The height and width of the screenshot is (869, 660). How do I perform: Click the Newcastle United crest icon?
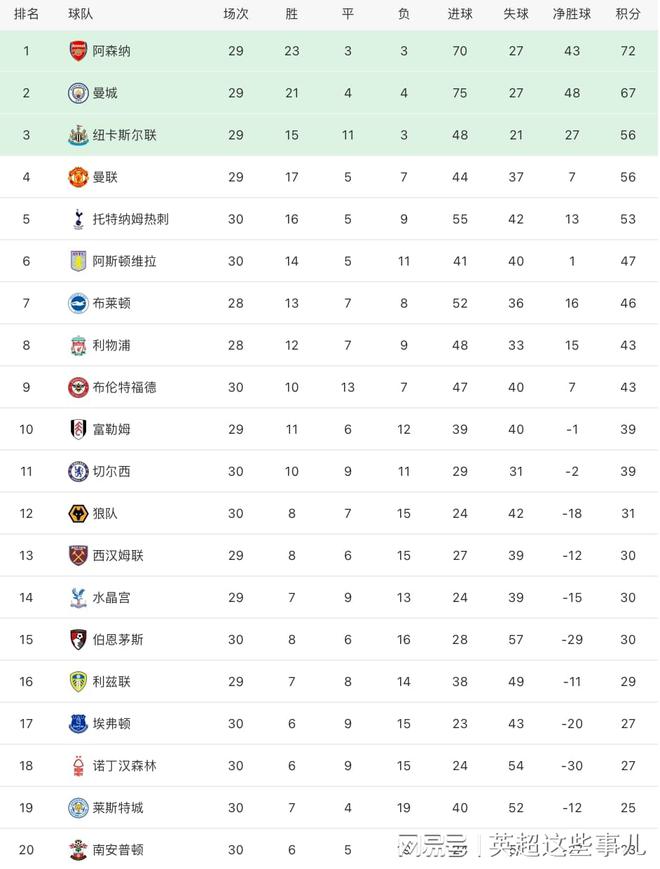[x=78, y=135]
